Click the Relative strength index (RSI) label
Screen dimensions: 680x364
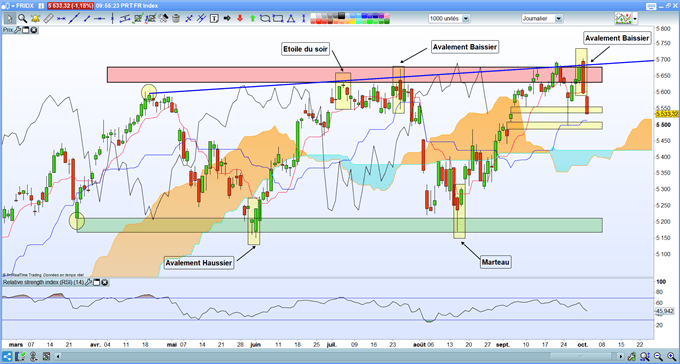click(x=43, y=282)
